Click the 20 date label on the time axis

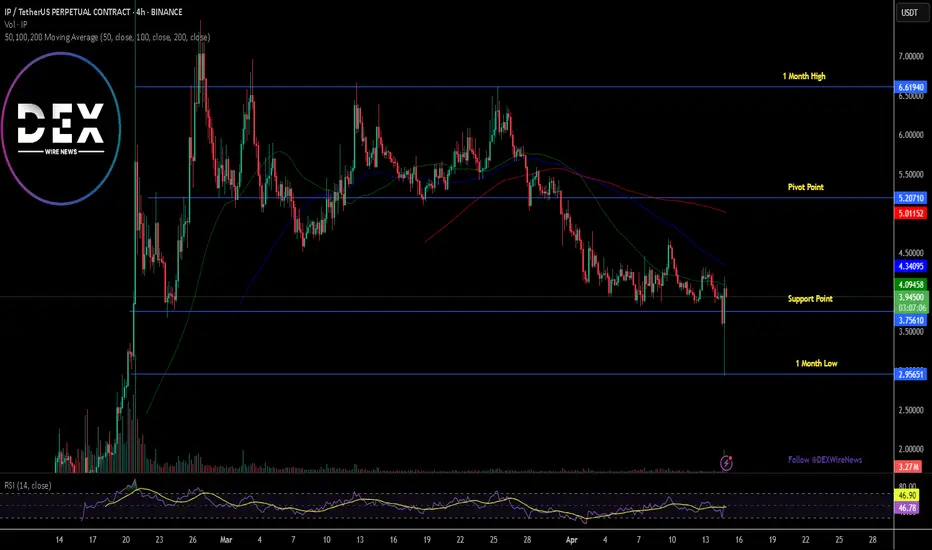(126, 540)
